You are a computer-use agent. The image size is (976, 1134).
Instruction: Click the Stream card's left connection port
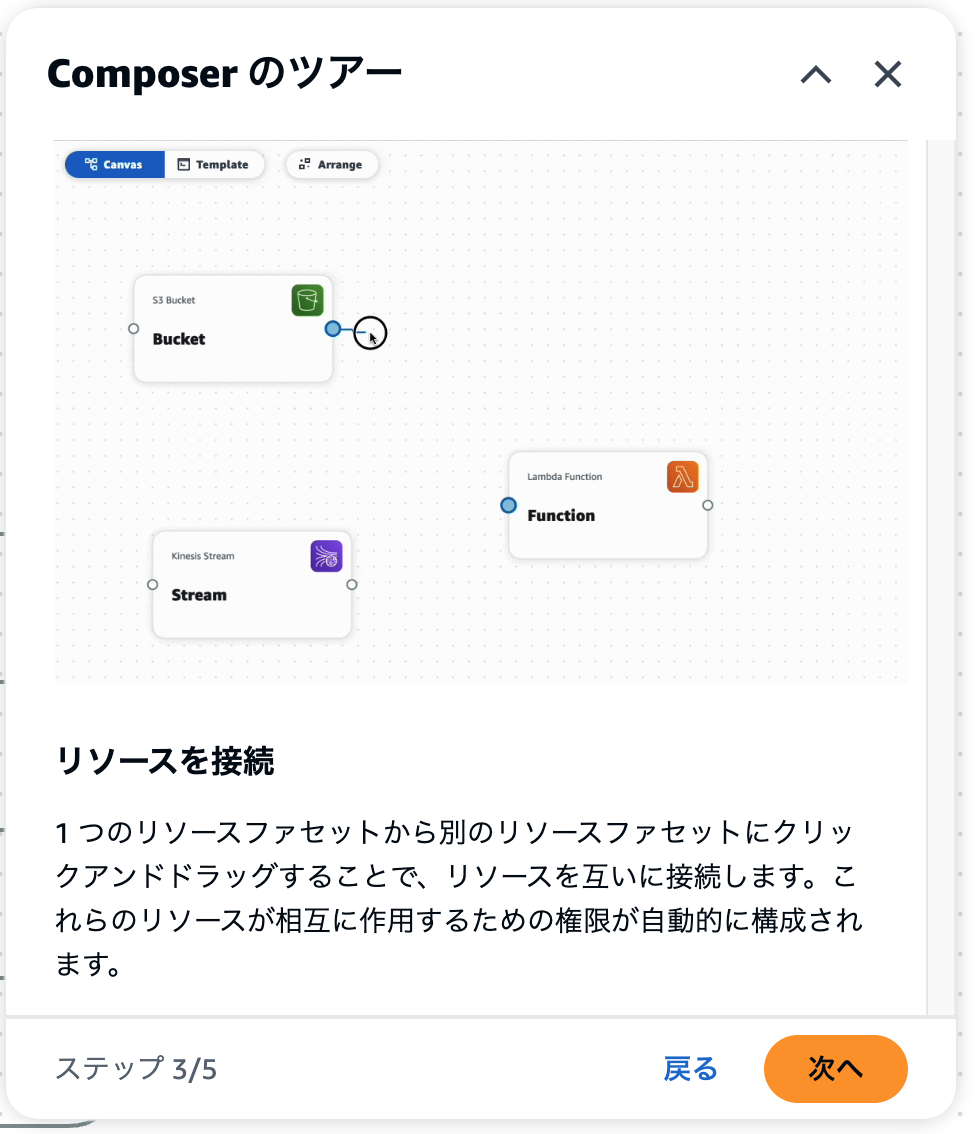pos(153,584)
